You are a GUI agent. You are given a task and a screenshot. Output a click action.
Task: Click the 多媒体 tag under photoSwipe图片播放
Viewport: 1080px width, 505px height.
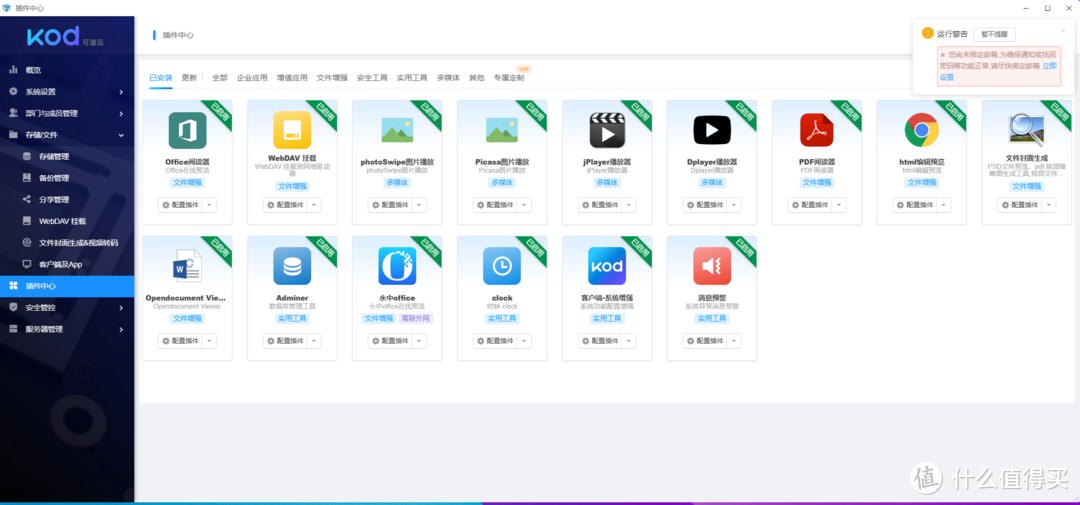pos(397,183)
